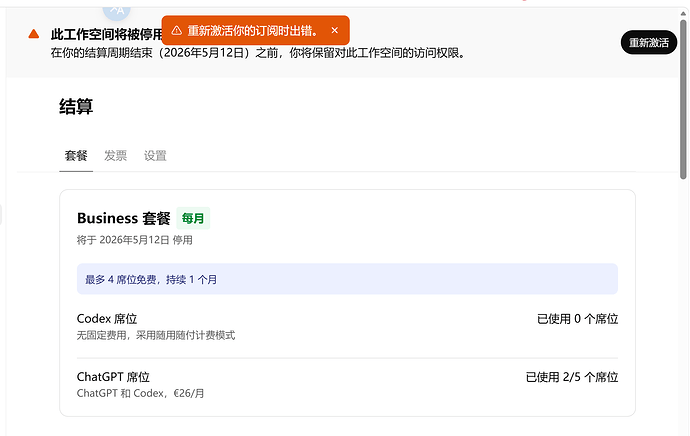Click the toast message 重新激活你的订阅时出错

pos(253,31)
